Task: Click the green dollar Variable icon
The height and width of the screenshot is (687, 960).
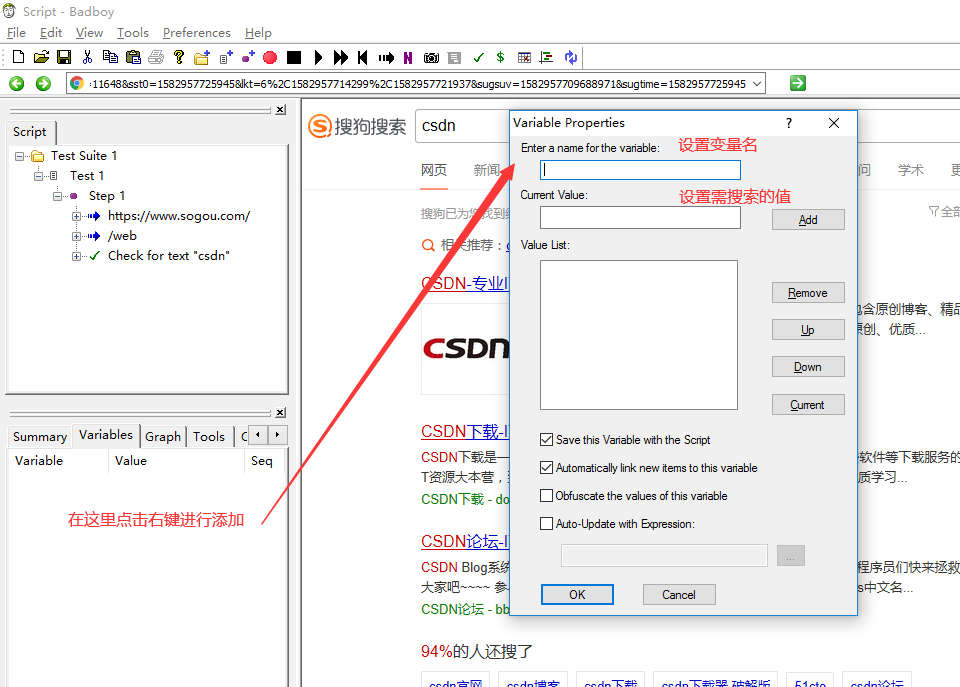Action: 500,57
